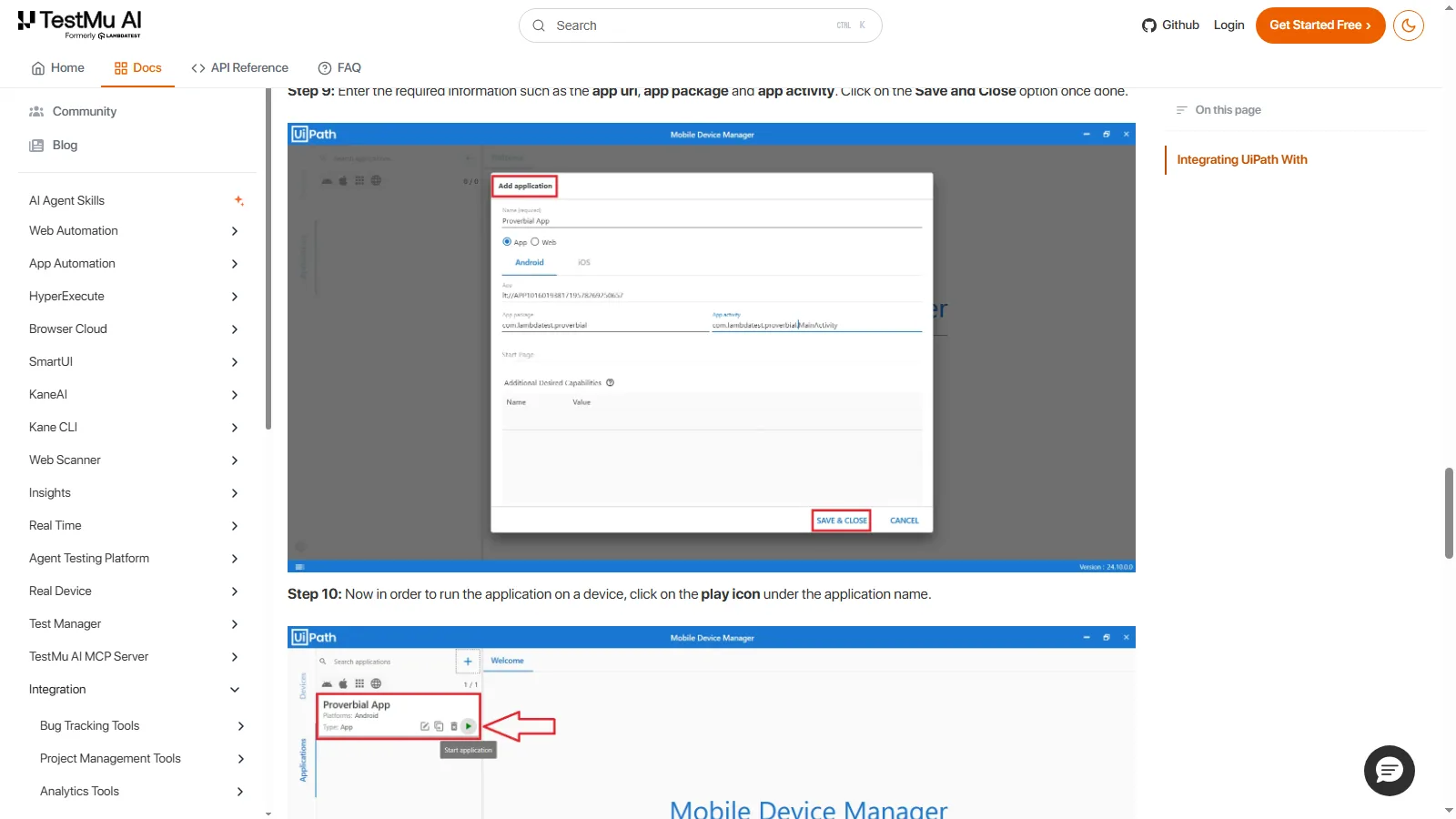Expand the Test Manager chevron
The height and width of the screenshot is (819, 1456).
[235, 624]
